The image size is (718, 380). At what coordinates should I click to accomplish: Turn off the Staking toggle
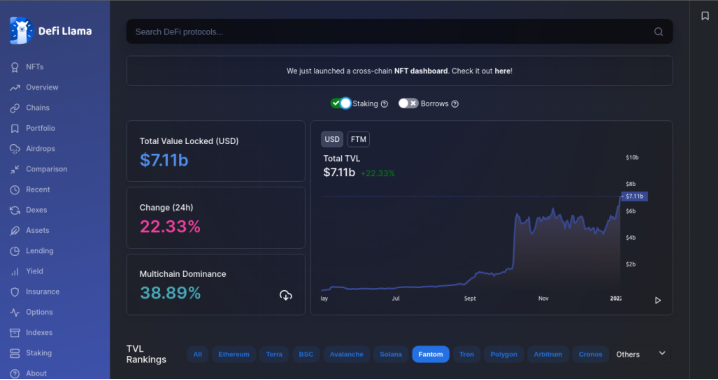tap(341, 103)
